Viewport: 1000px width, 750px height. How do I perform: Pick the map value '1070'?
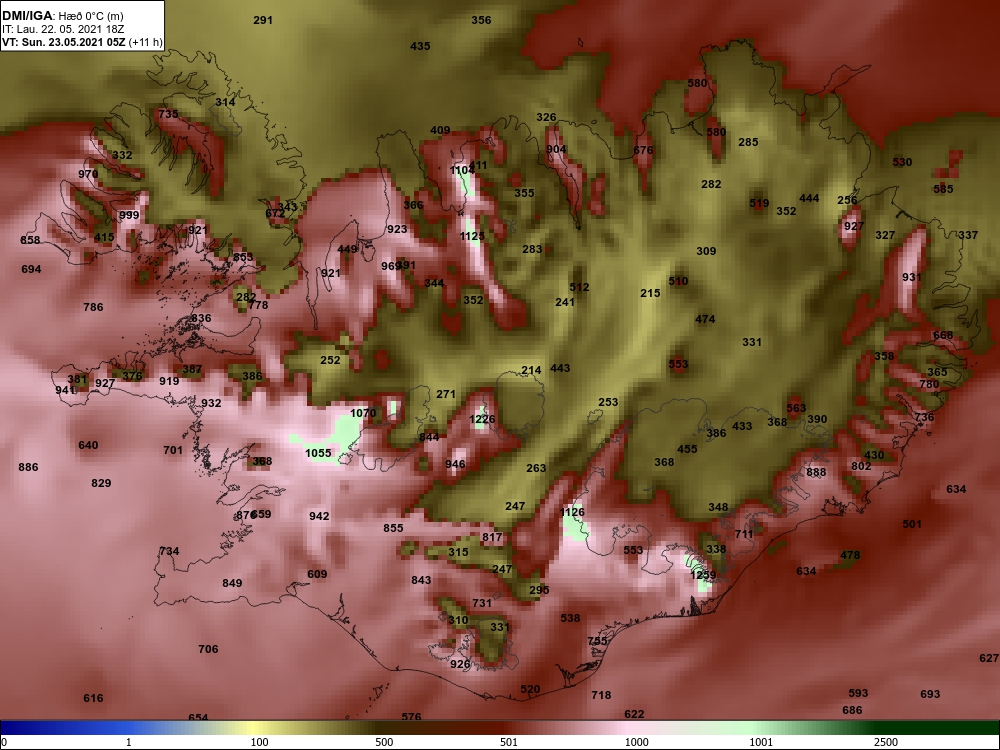(x=363, y=413)
